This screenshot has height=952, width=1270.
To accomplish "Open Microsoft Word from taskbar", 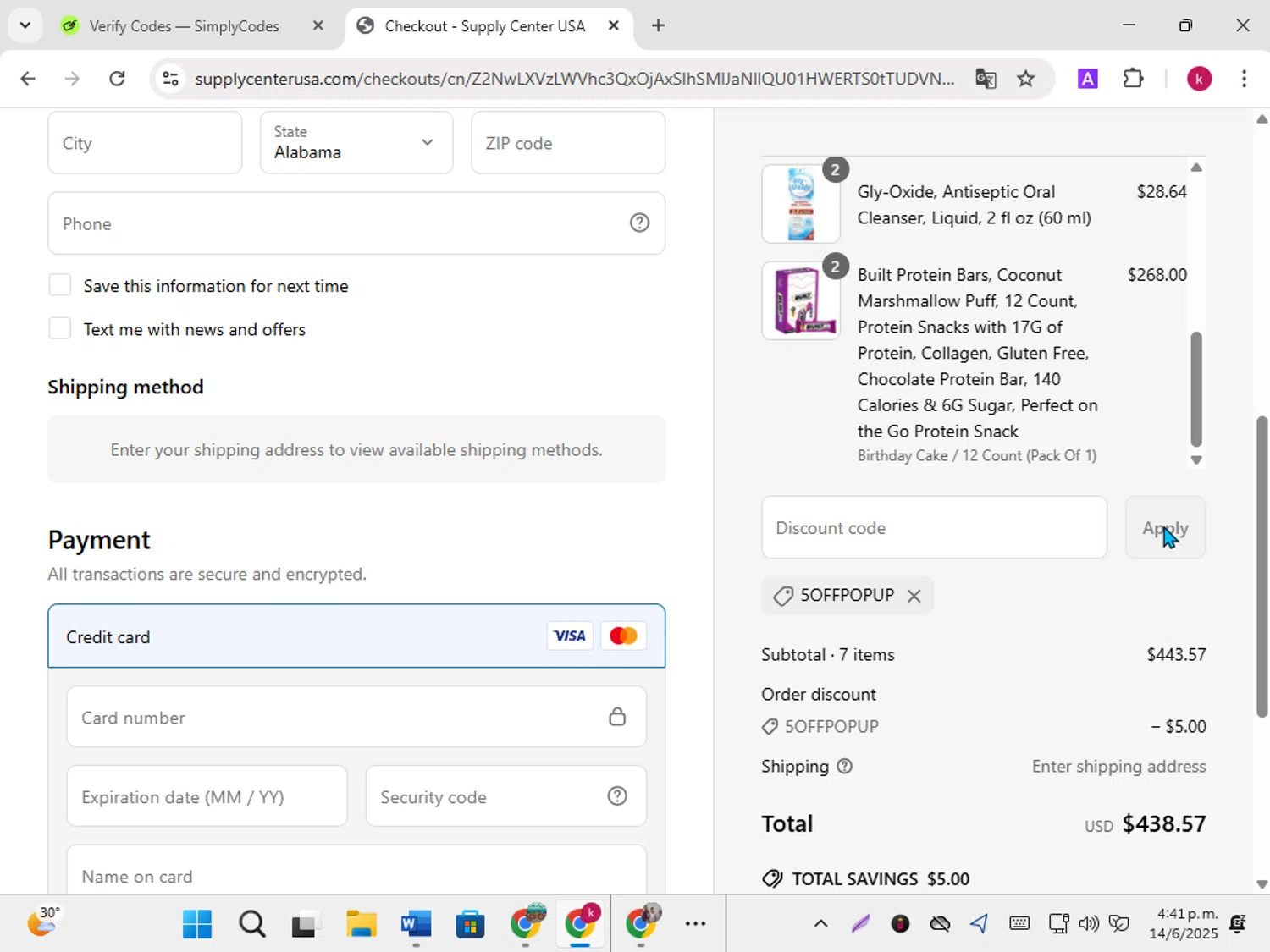I will pyautogui.click(x=416, y=924).
